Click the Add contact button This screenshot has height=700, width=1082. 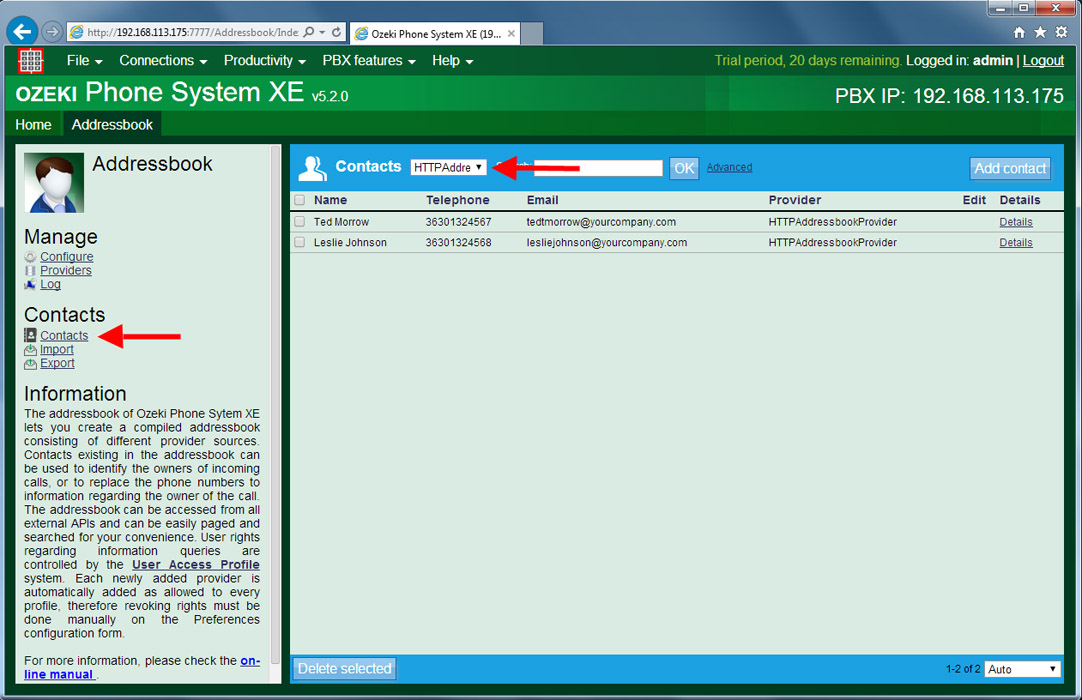pos(1010,168)
